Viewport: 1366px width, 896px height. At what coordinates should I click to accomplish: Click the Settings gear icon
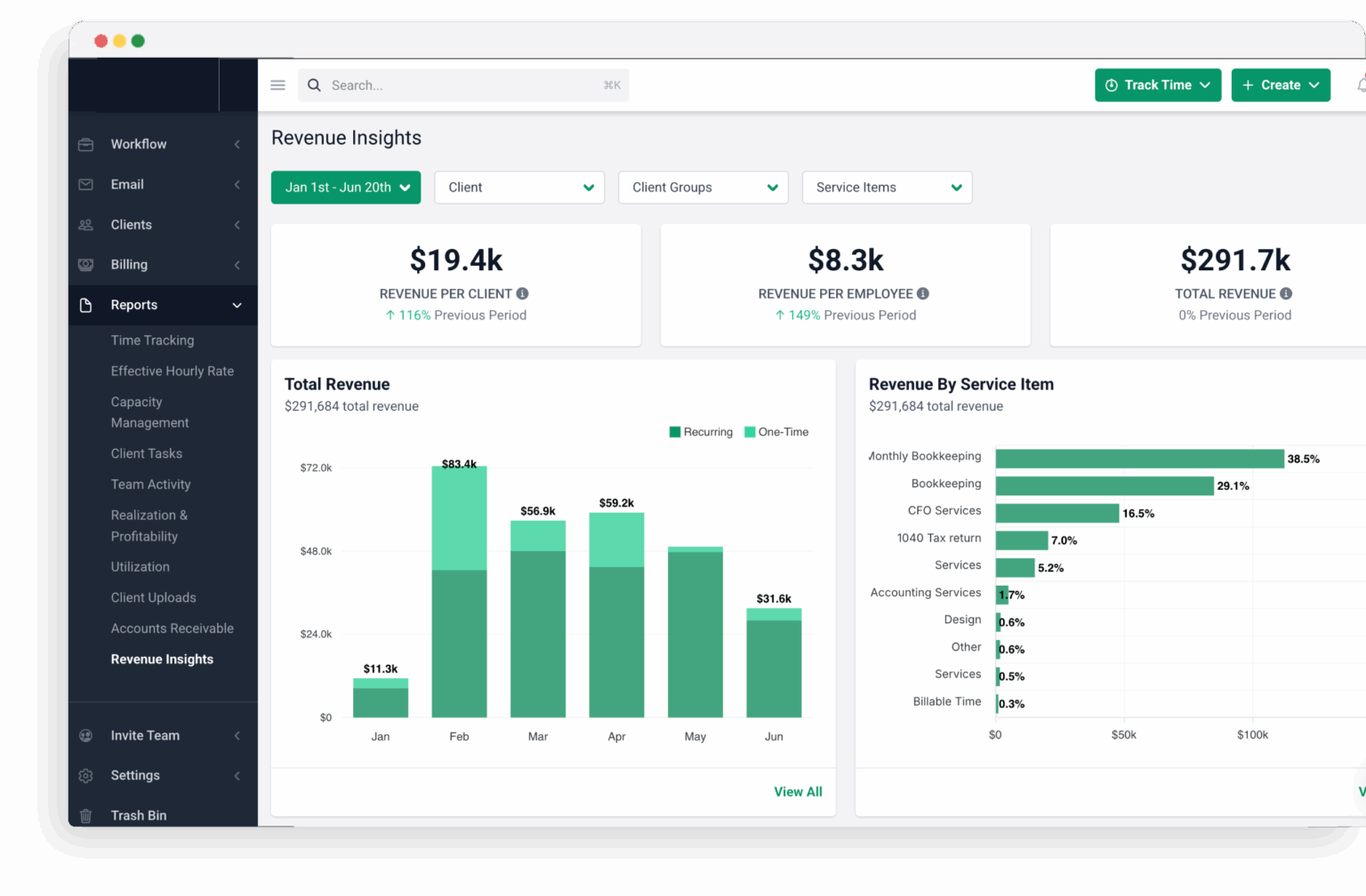(86, 776)
